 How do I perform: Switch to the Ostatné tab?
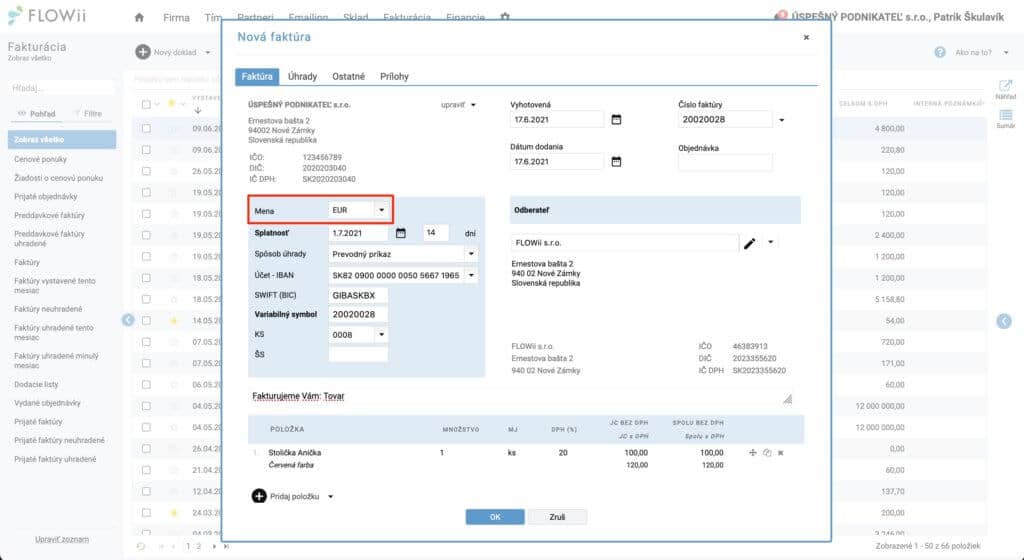[348, 76]
